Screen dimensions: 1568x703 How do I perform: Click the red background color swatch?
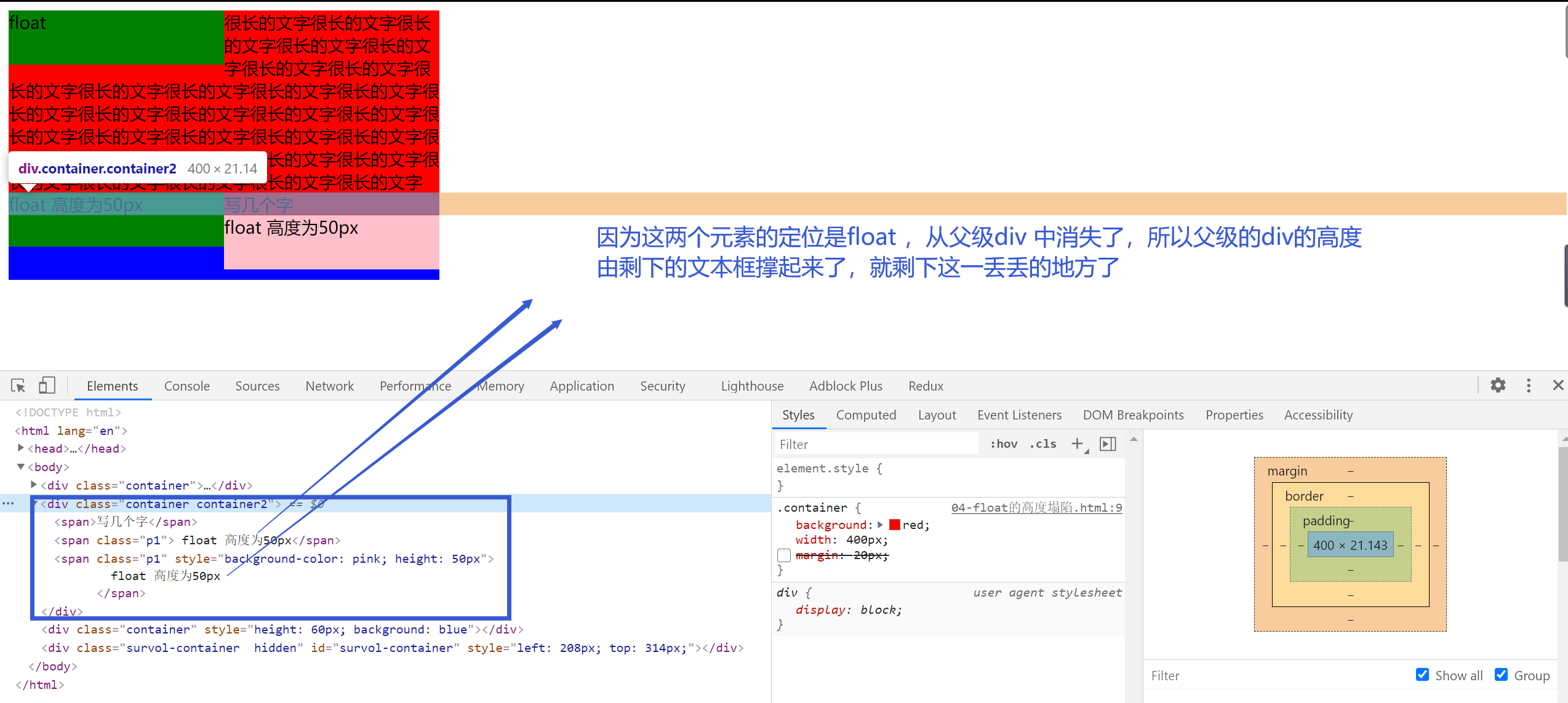coord(895,525)
